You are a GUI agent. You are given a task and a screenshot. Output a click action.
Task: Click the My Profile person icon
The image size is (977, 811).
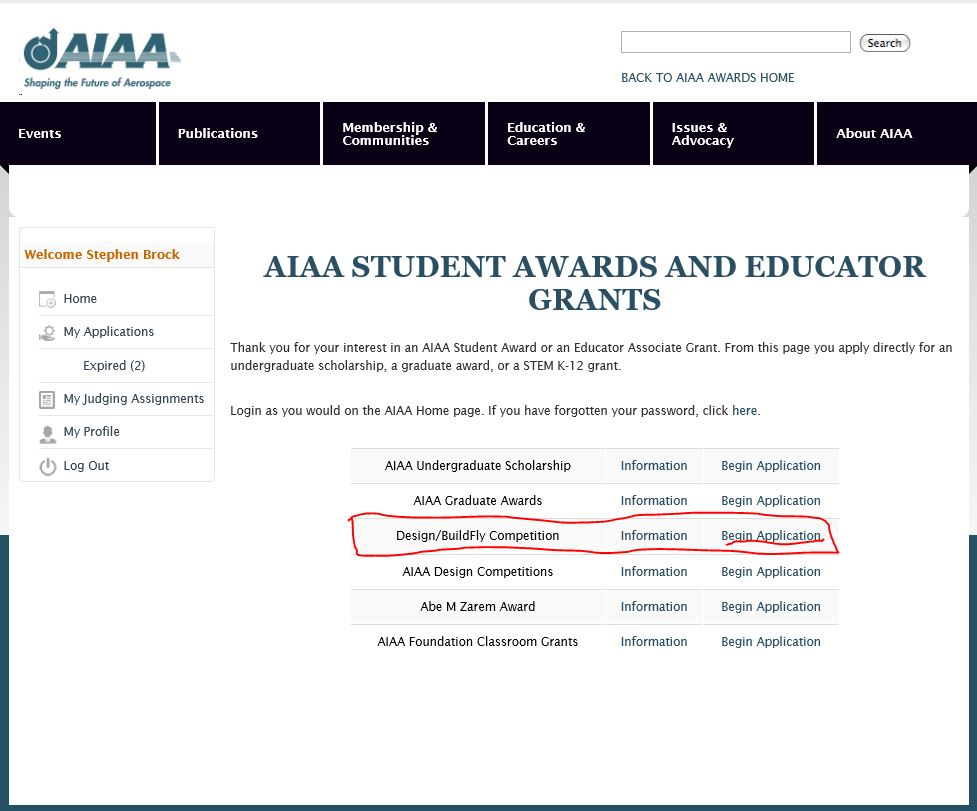pyautogui.click(x=47, y=434)
